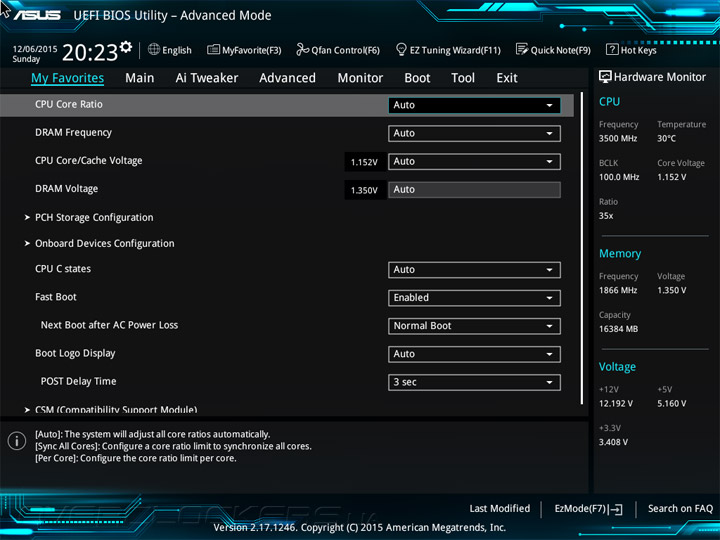Open the CPU C states dropdown
The height and width of the screenshot is (540, 720).
tap(474, 270)
